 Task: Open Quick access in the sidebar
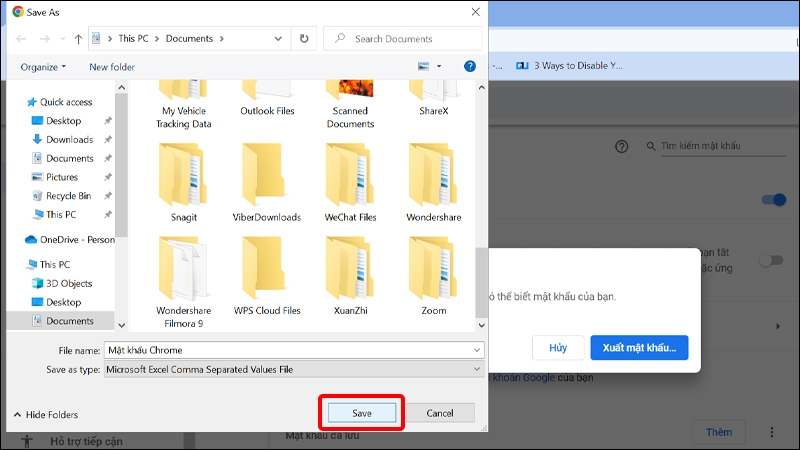click(x=60, y=102)
